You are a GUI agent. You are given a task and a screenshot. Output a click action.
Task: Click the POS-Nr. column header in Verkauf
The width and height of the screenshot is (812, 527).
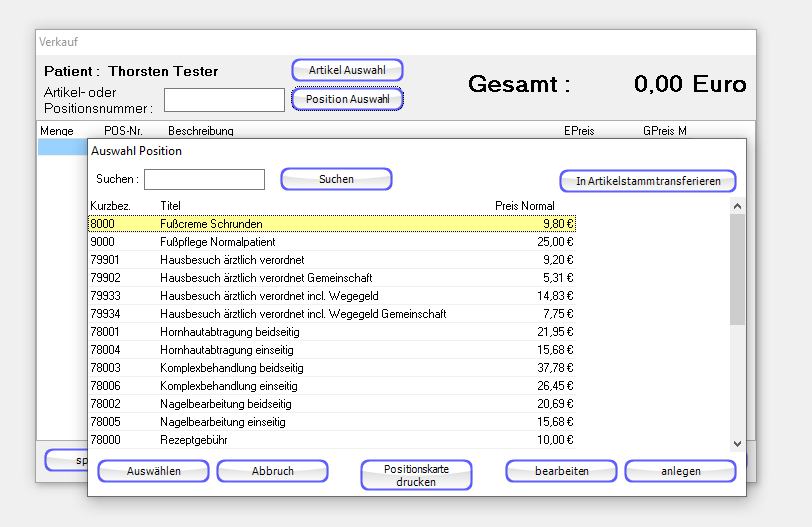pyautogui.click(x=123, y=131)
